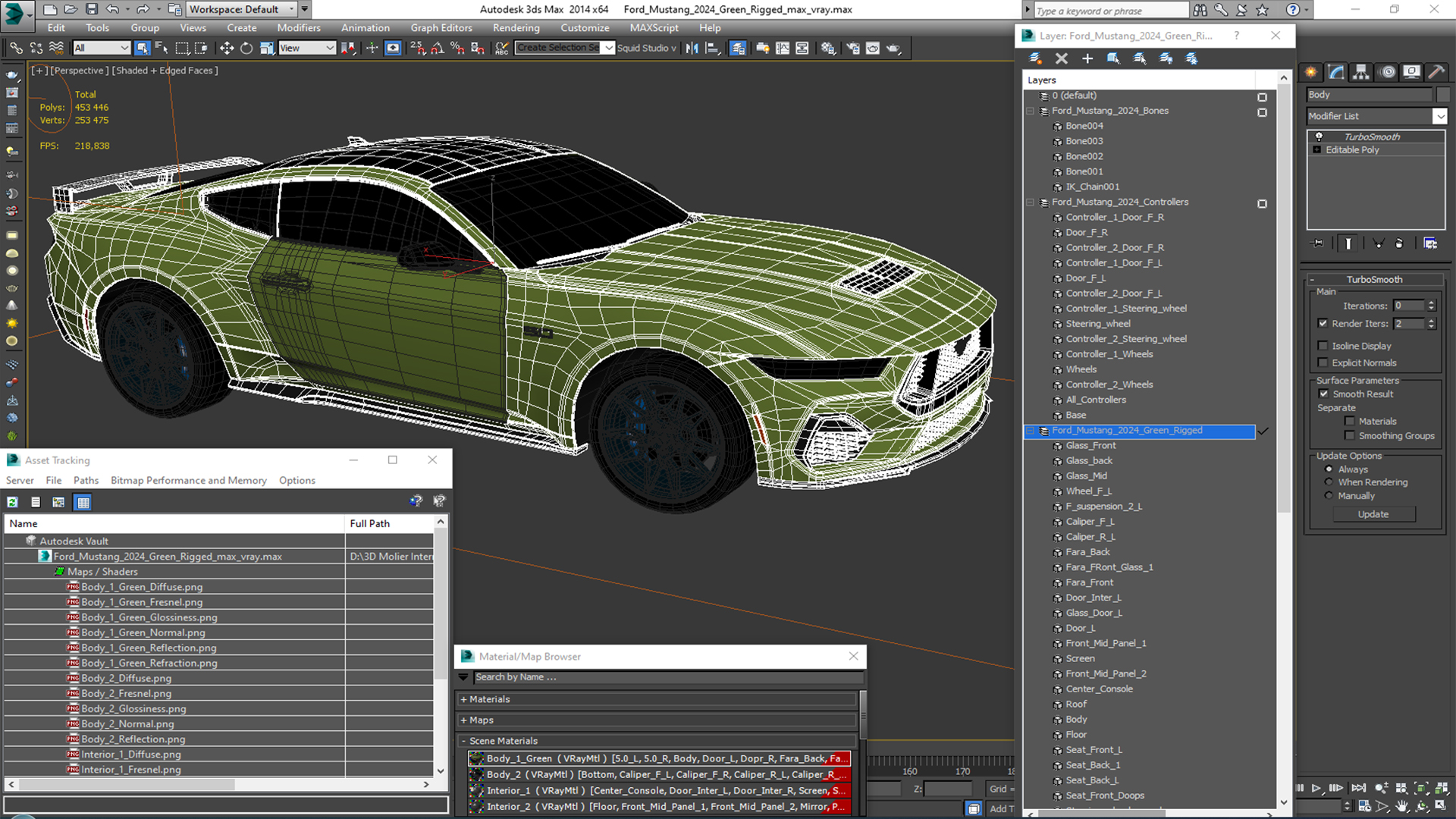Click Body object color swatch

1443,95
